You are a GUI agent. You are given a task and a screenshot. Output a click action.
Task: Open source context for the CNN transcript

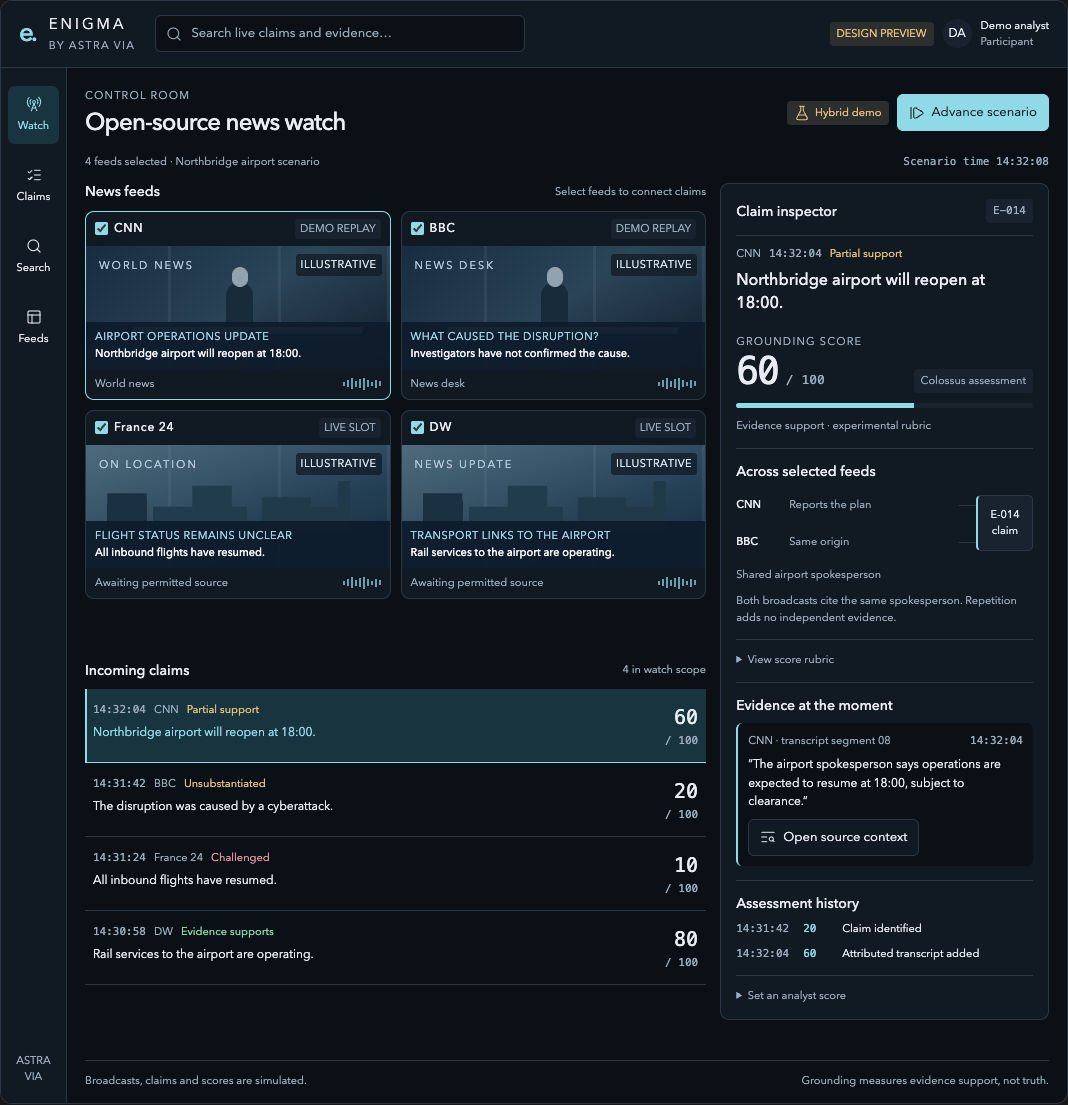point(833,837)
